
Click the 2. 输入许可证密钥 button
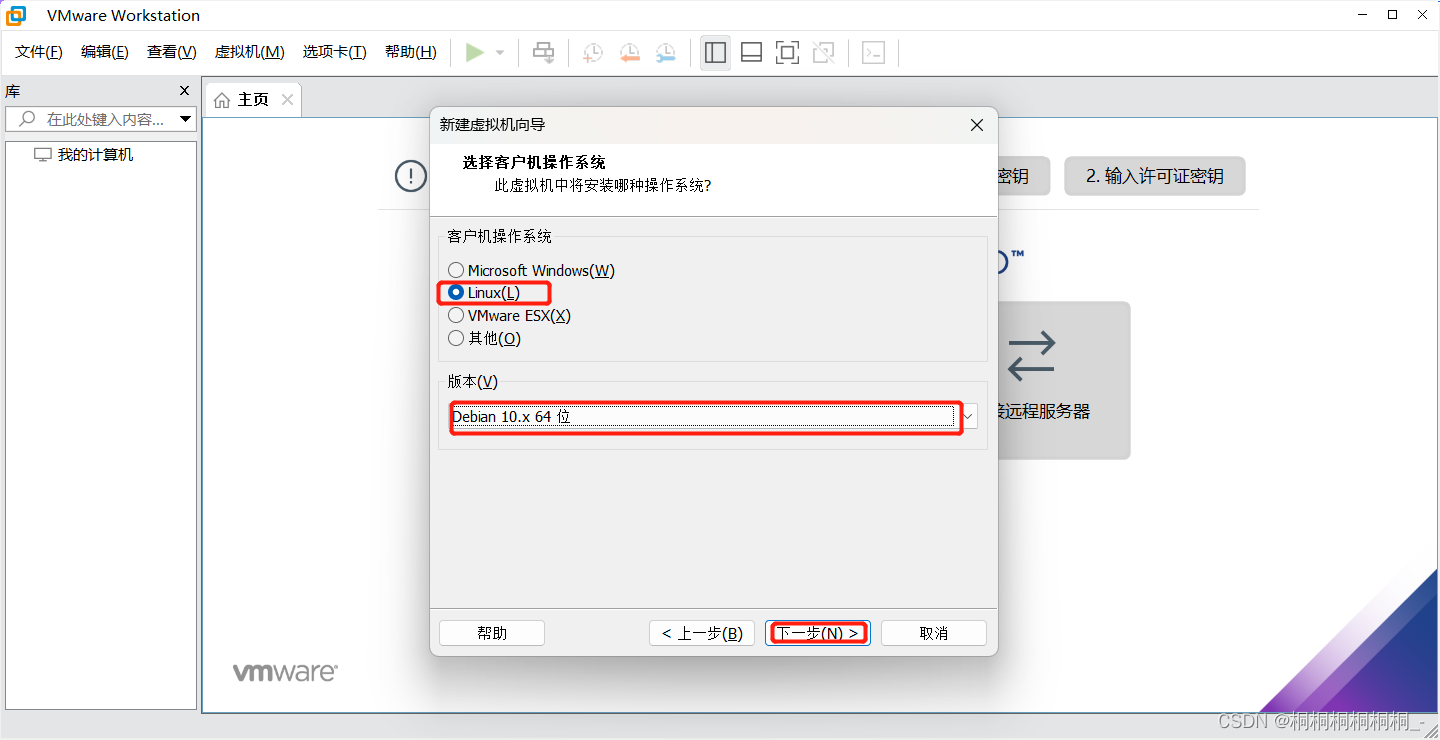tap(1155, 176)
